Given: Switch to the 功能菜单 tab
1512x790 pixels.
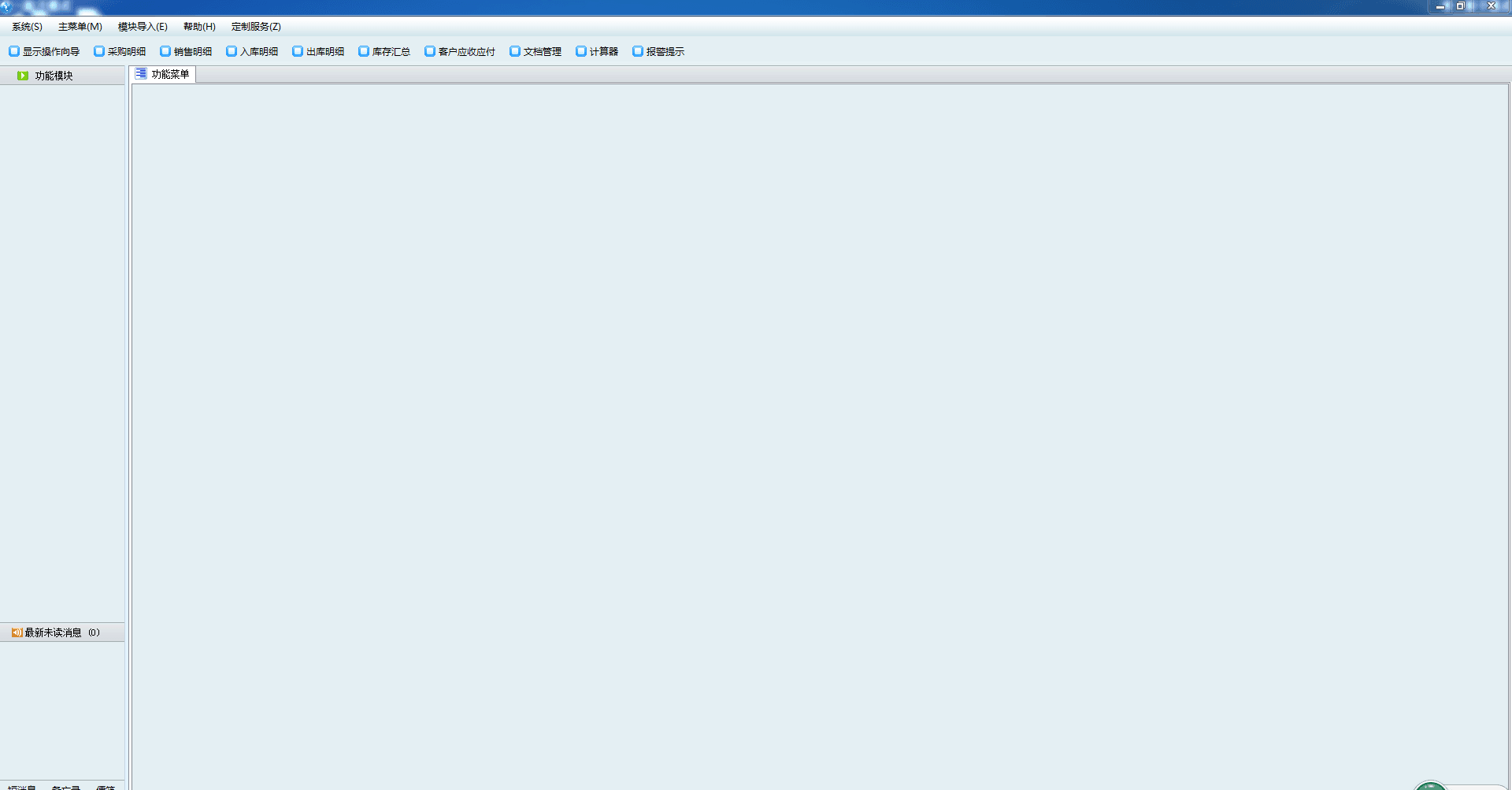Looking at the screenshot, I should tap(163, 75).
